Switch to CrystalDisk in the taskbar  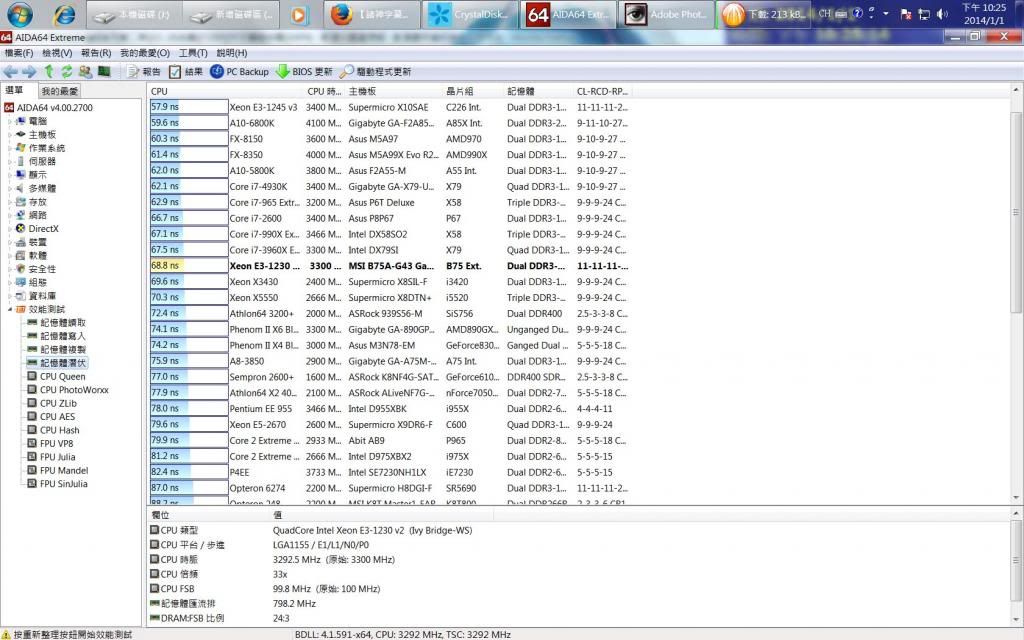[470, 14]
